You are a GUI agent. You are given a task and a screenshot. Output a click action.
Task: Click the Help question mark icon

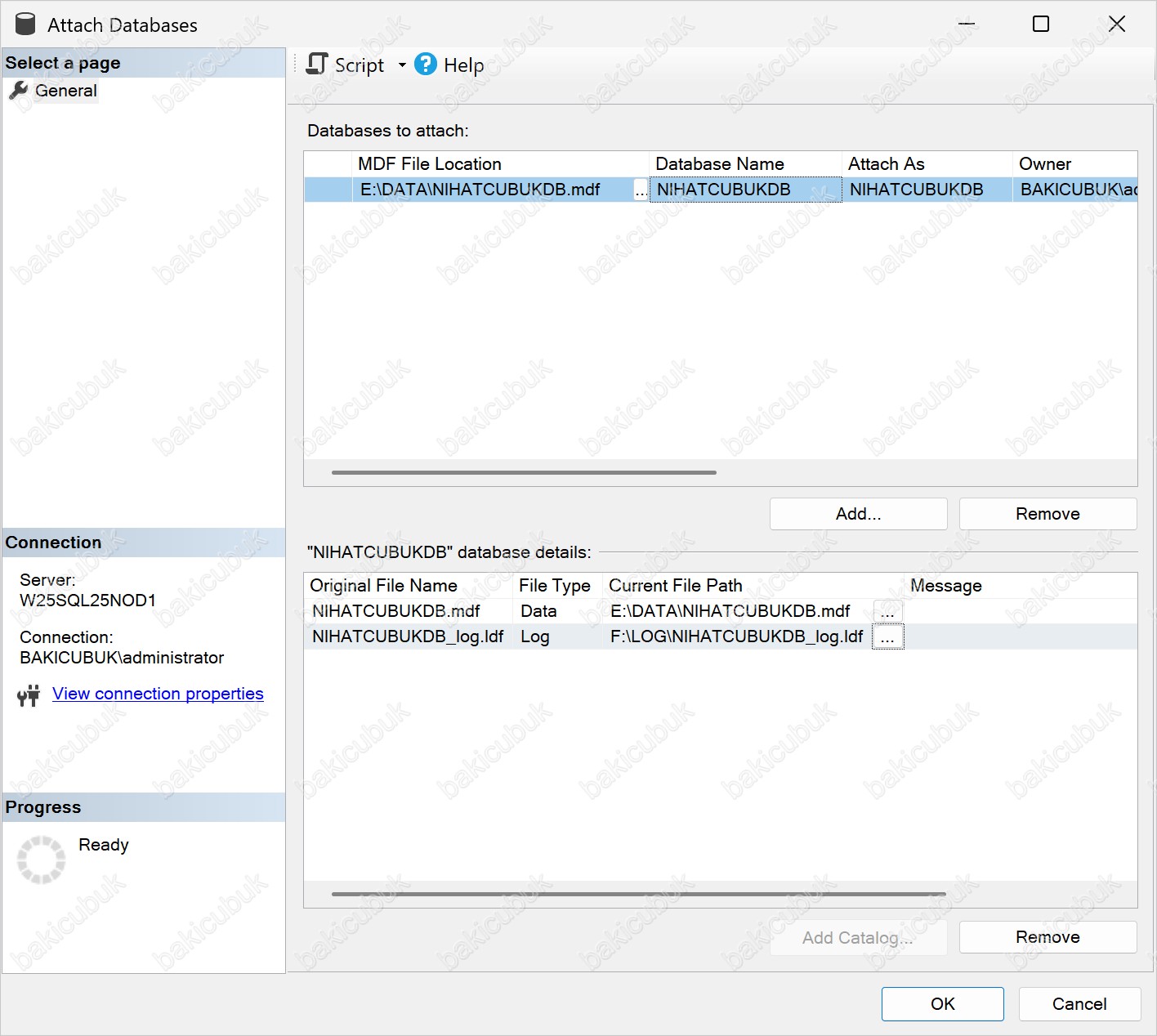[426, 65]
